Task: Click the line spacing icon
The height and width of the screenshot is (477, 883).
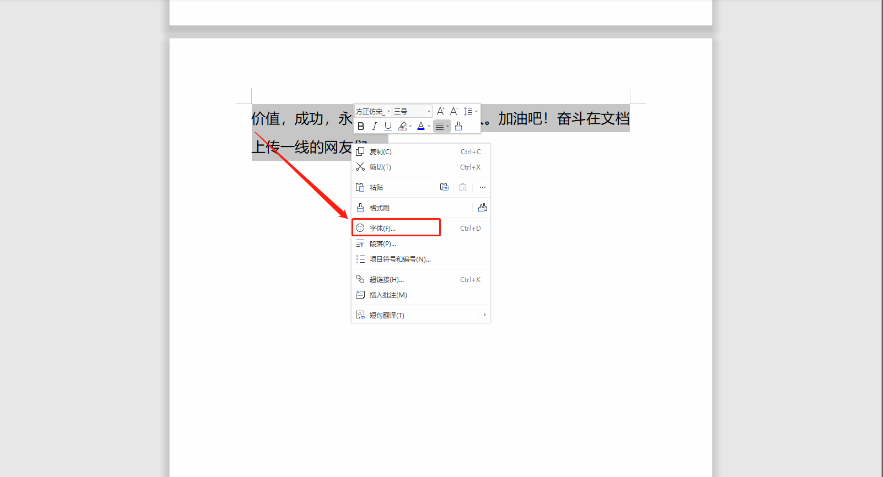Action: [468, 111]
